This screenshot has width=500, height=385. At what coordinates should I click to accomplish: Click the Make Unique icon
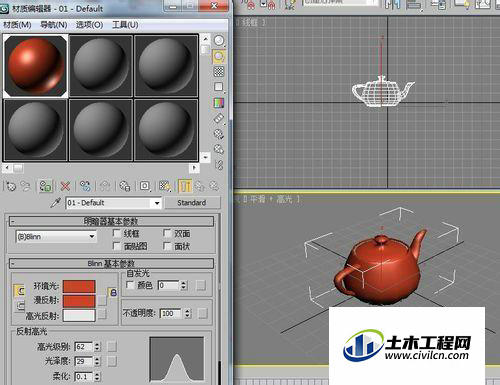pyautogui.click(x=105, y=186)
